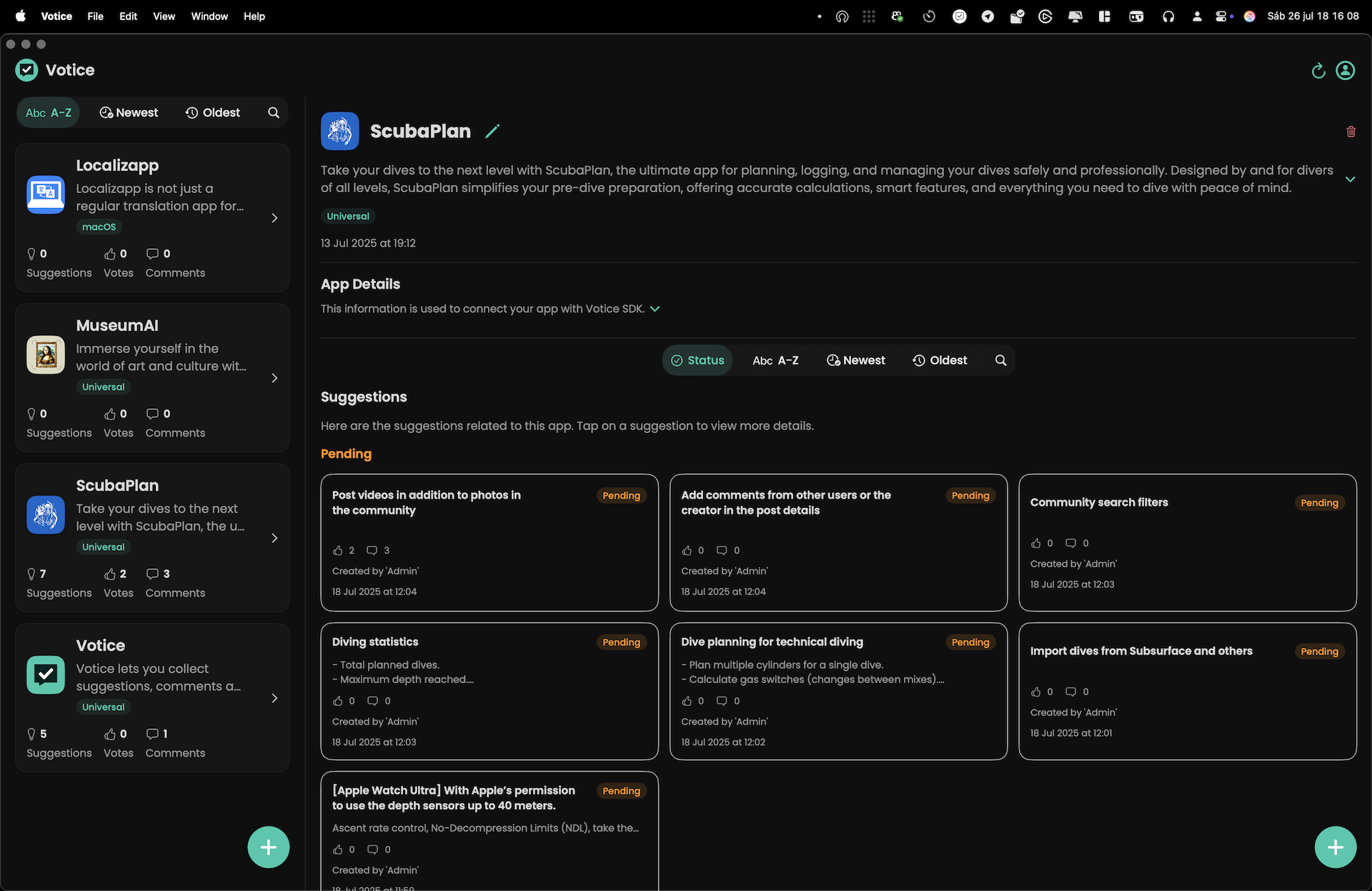Click the Localizapp app icon
This screenshot has height=891, width=1372.
[46, 194]
